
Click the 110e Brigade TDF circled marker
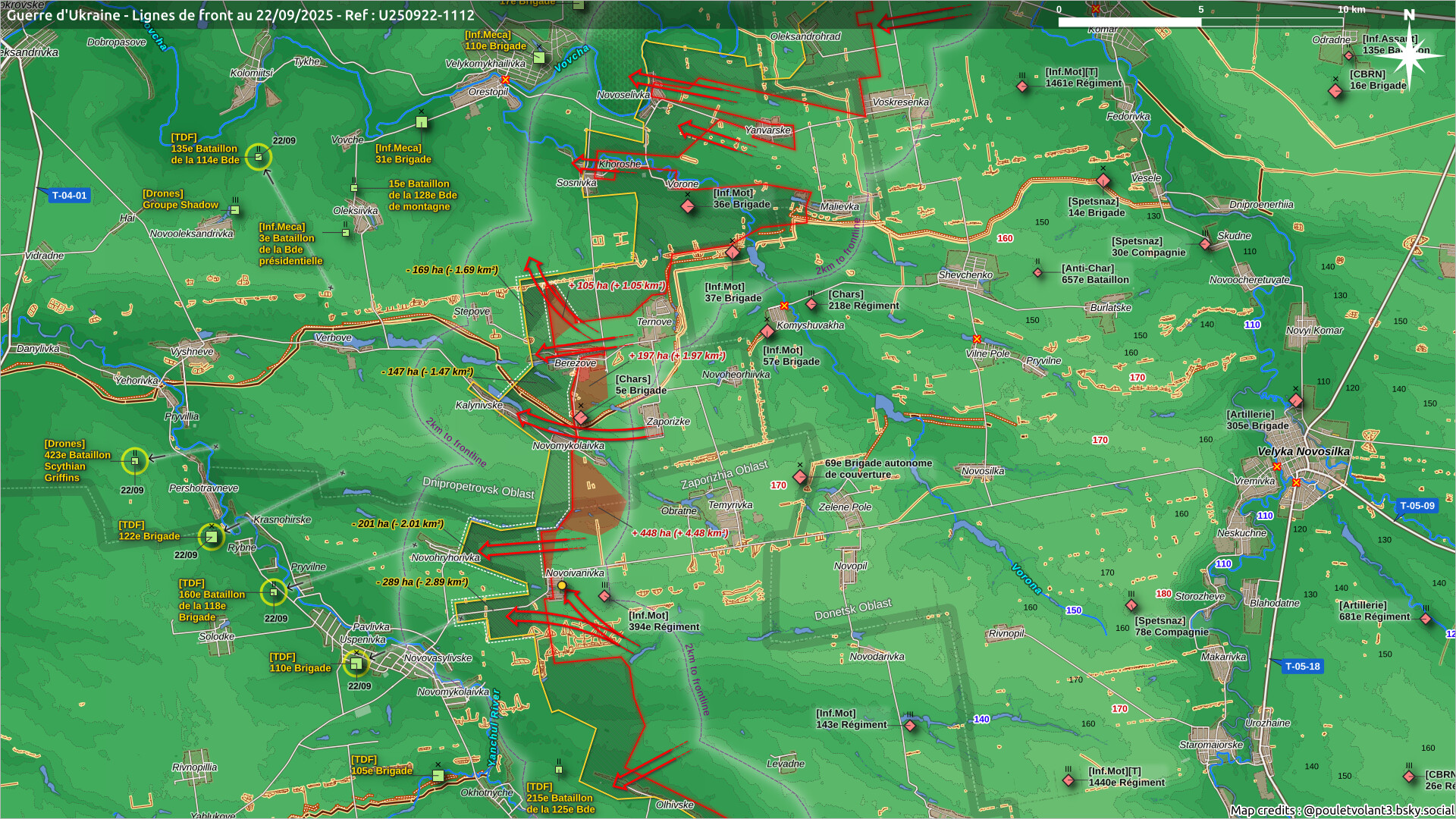coord(356,664)
